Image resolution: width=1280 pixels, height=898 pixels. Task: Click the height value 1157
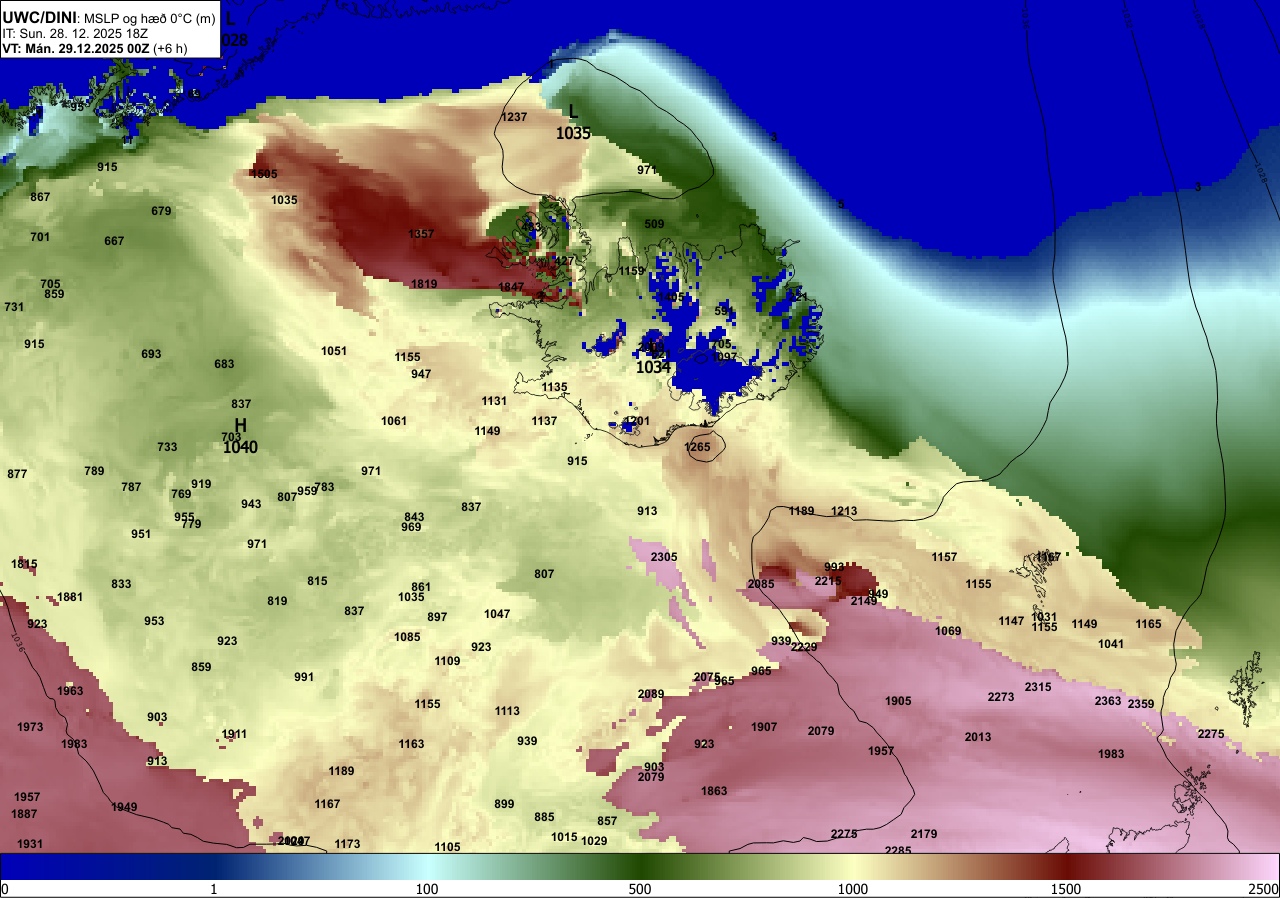pyautogui.click(x=944, y=557)
